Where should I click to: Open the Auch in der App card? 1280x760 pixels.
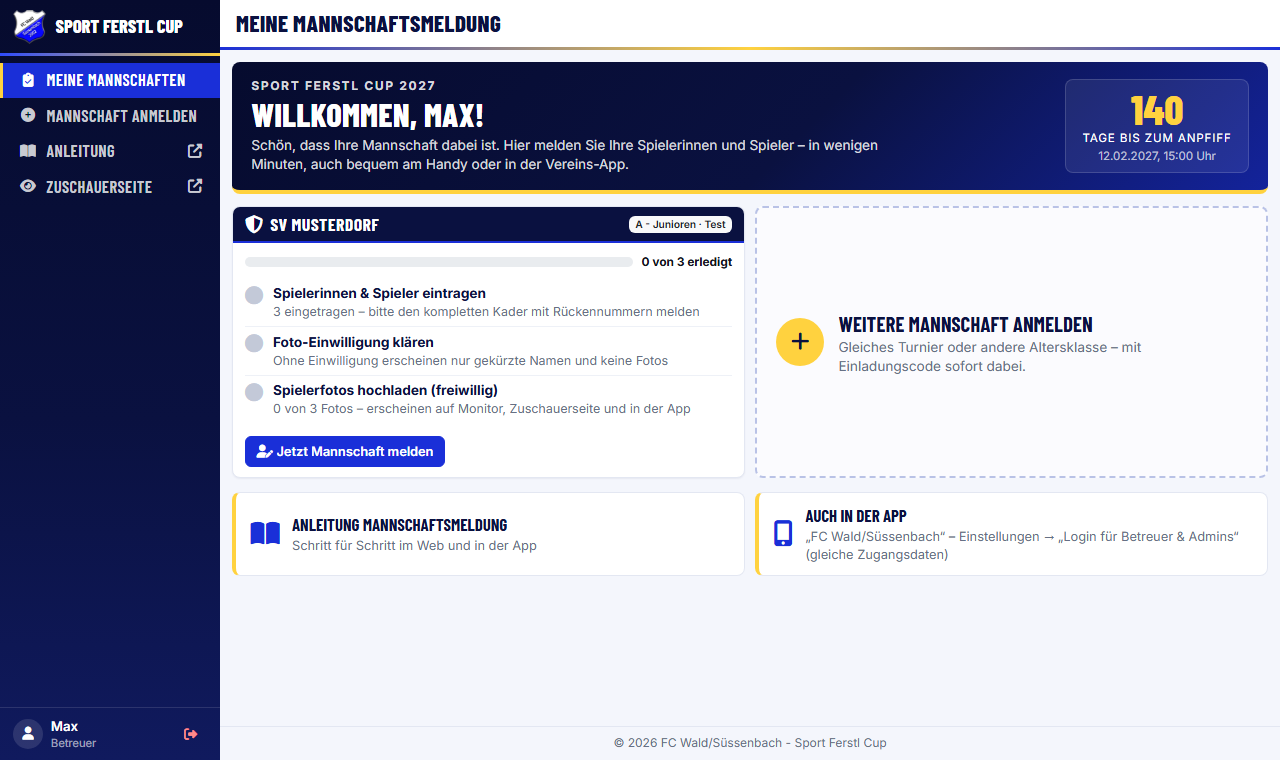pos(1011,534)
